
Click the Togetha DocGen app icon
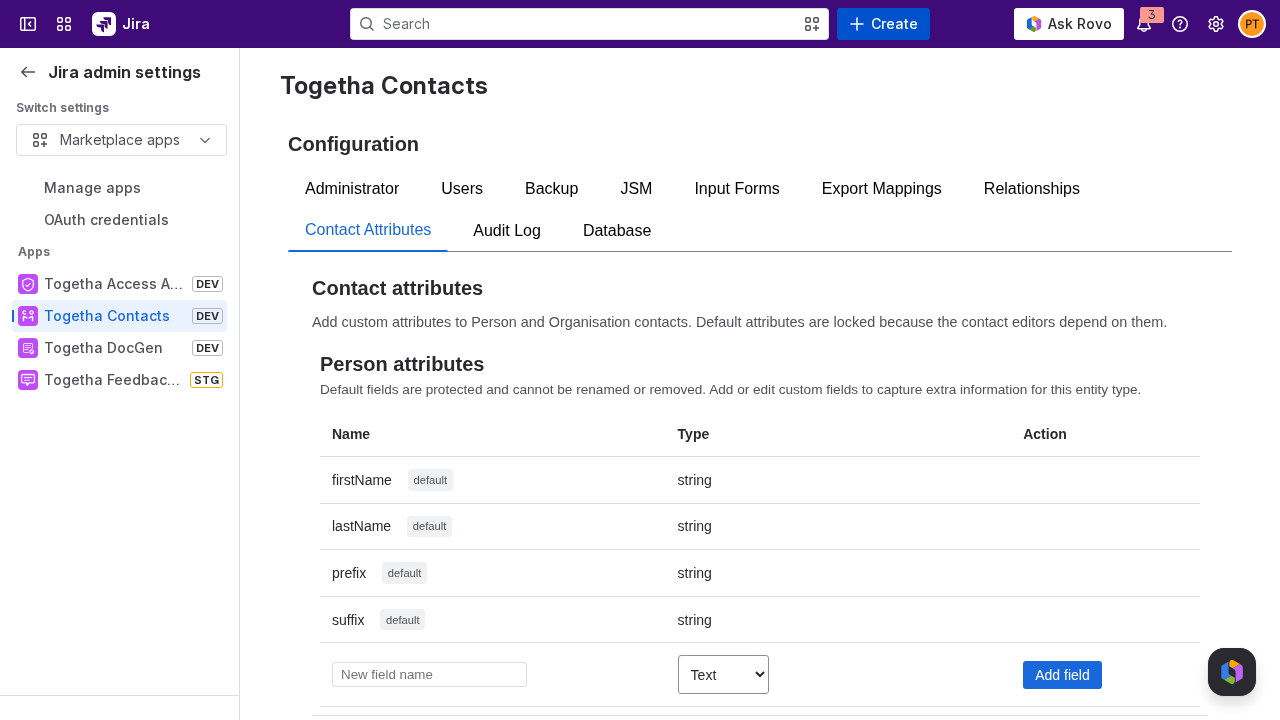(x=28, y=348)
